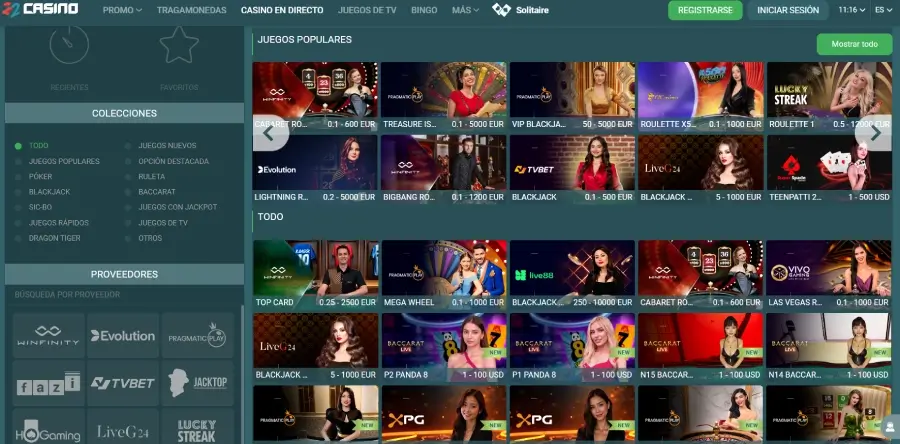Screen dimensions: 900x444
Task: Open the P1 Panda 8 game thumbnail
Action: pyautogui.click(x=572, y=340)
